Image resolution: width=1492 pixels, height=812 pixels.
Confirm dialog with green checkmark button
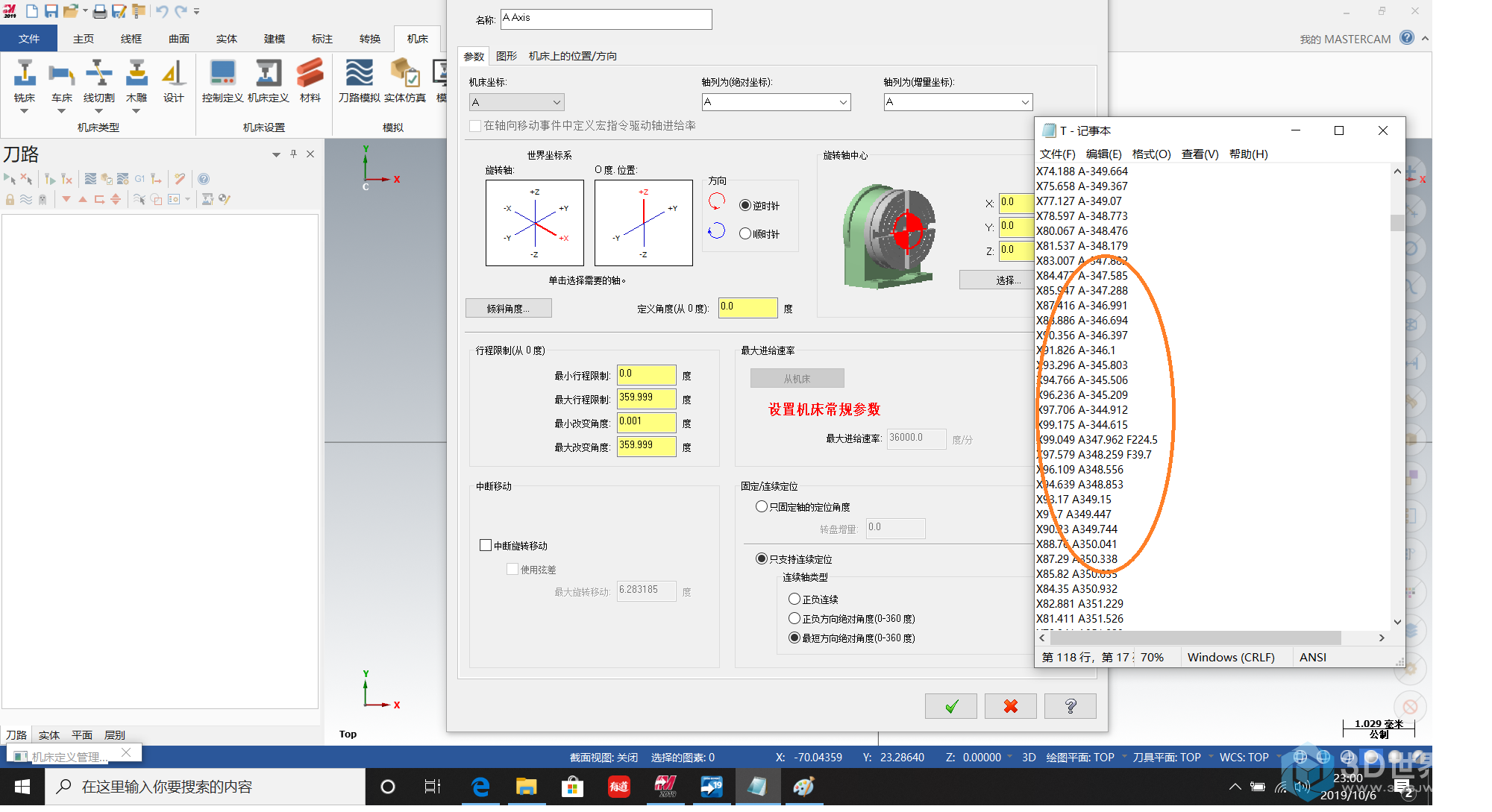coord(951,706)
